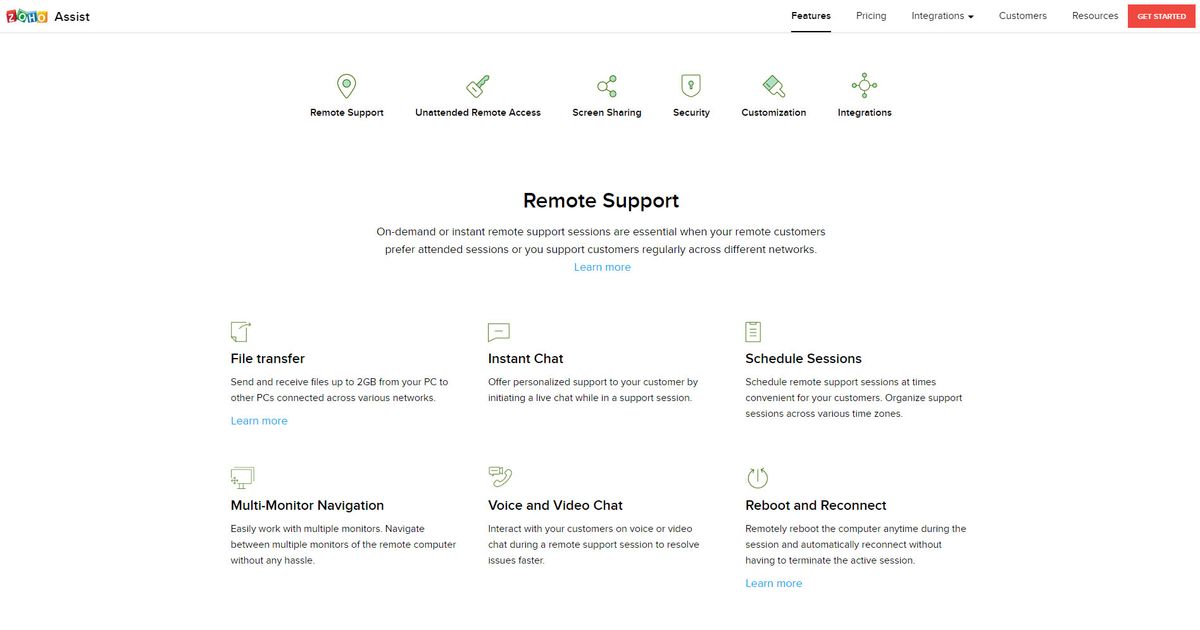
Task: Click the Customization feature icon
Action: pos(773,85)
